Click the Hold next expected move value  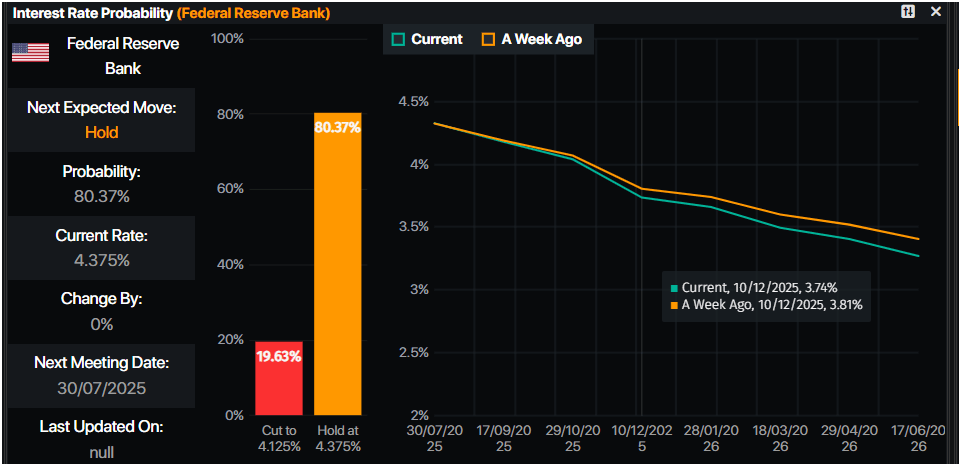tap(101, 132)
